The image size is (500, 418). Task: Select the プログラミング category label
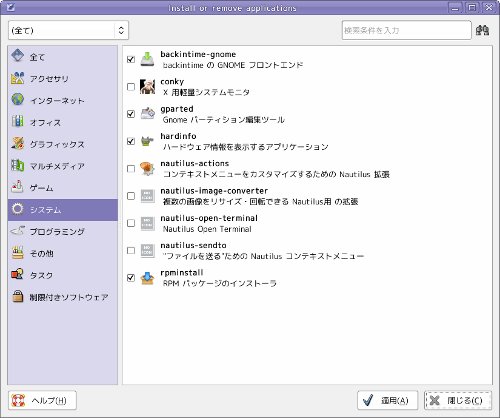57,232
